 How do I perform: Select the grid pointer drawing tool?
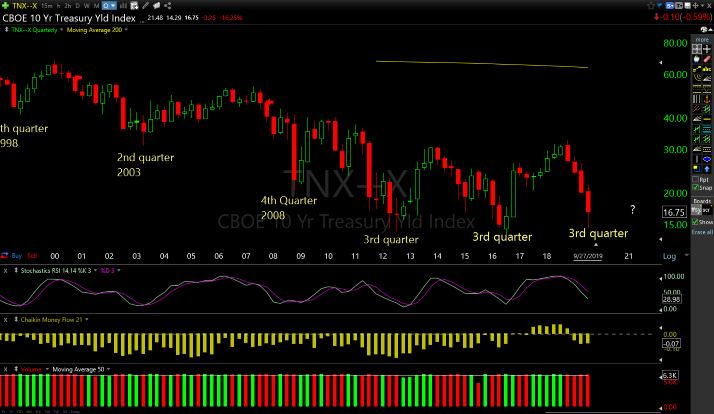(697, 49)
